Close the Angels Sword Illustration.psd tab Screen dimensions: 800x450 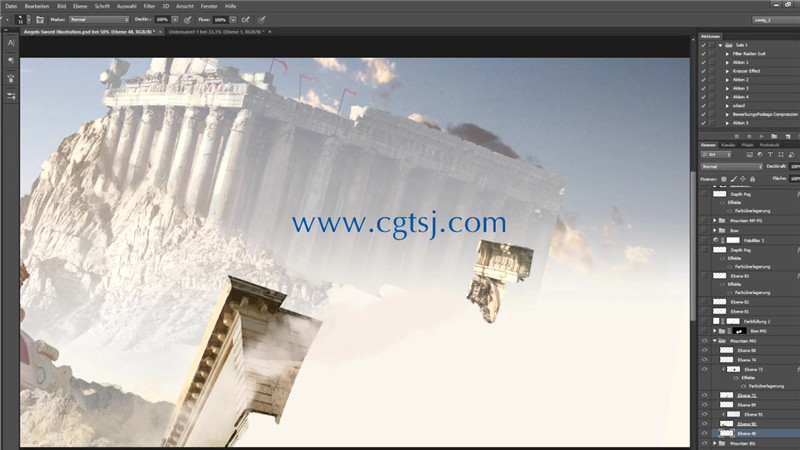(160, 32)
